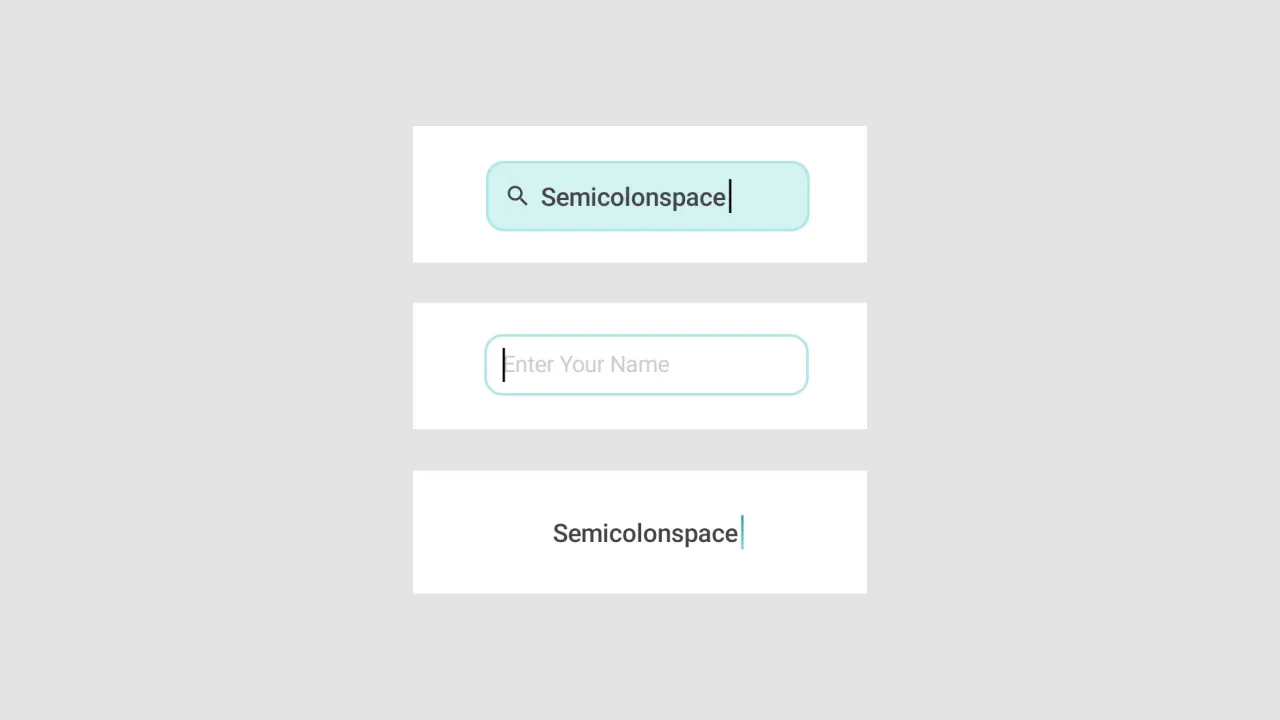Click the cursor line in the name input

[x=503, y=365]
